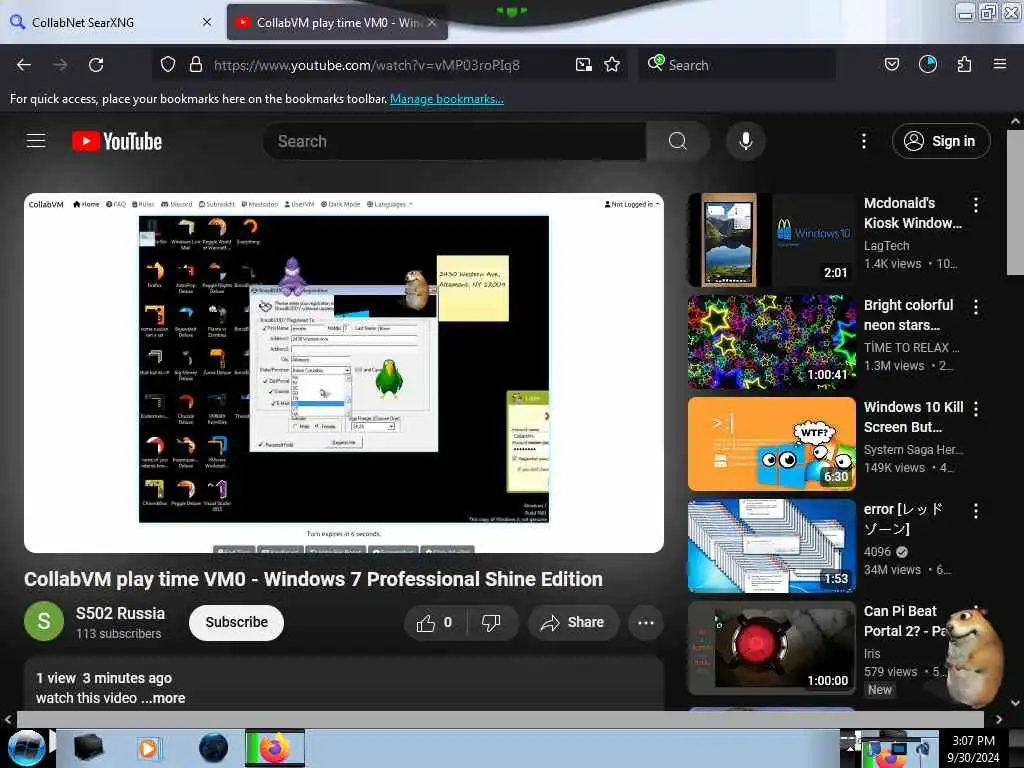Focus the YouTube search field
Screen dimensions: 1024x768
pos(455,141)
